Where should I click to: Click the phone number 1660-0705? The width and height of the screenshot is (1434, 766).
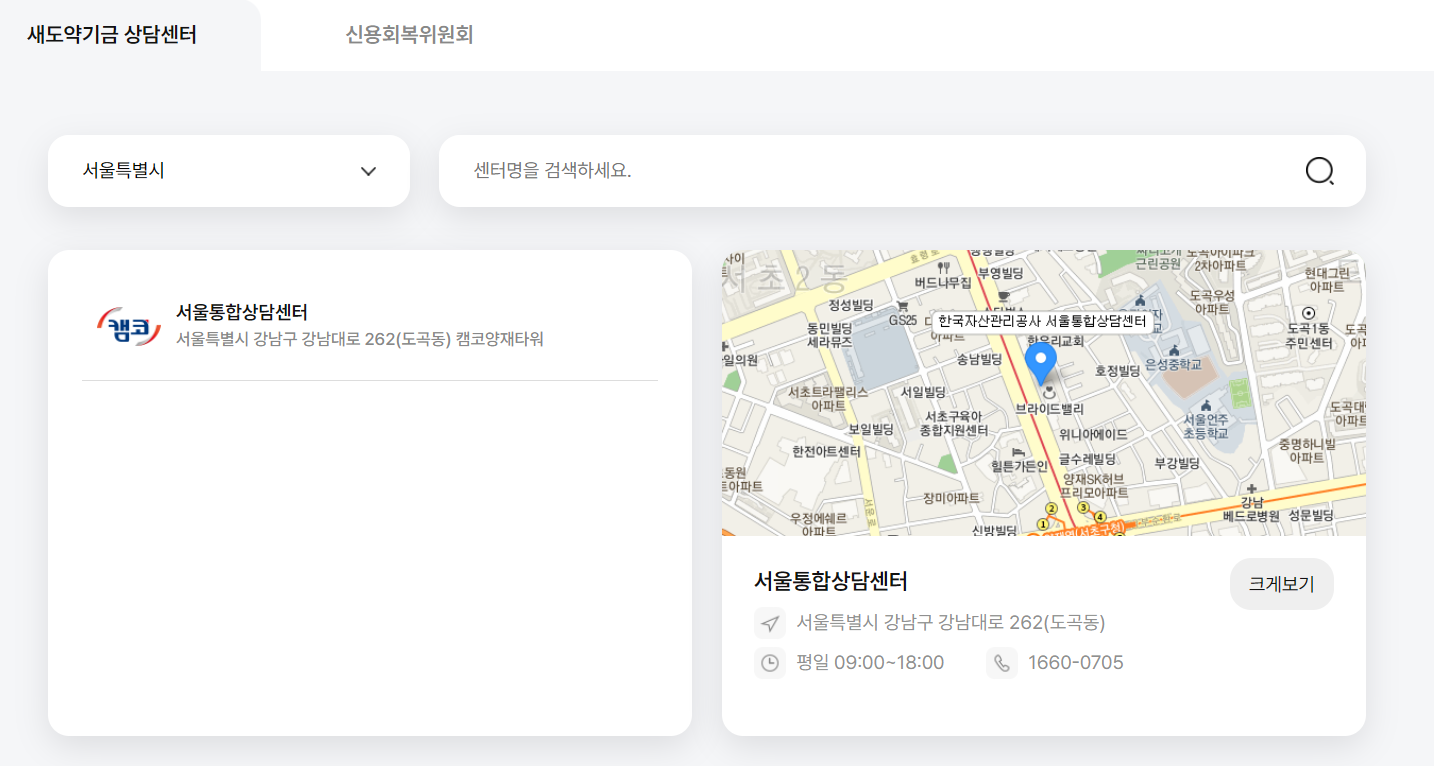(x=1076, y=663)
